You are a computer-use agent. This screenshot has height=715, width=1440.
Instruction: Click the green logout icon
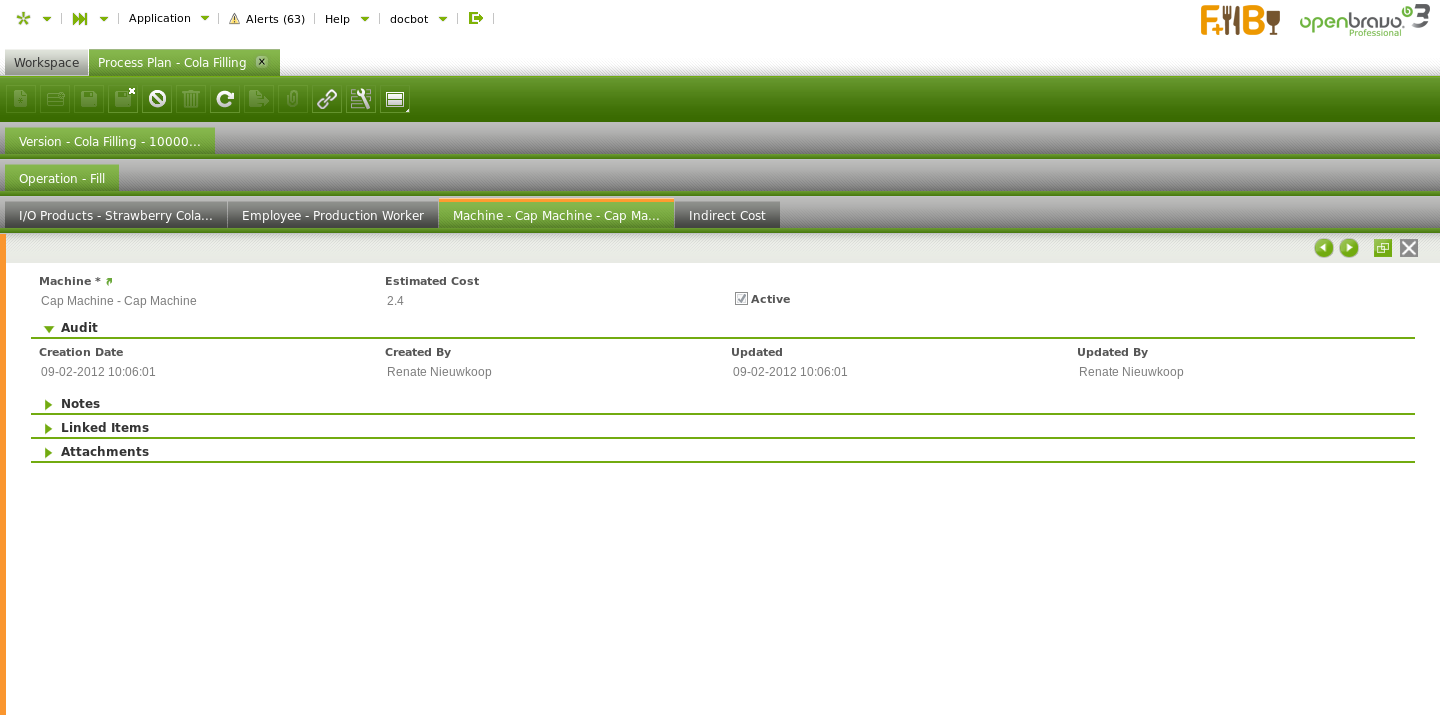[x=476, y=18]
